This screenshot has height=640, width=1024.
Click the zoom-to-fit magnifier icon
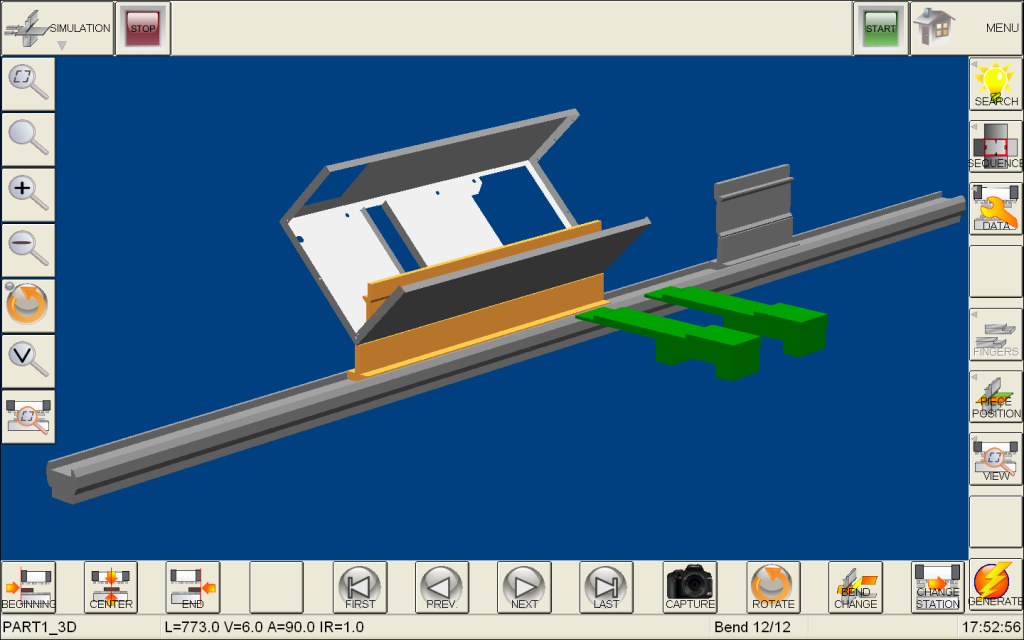[x=28, y=83]
